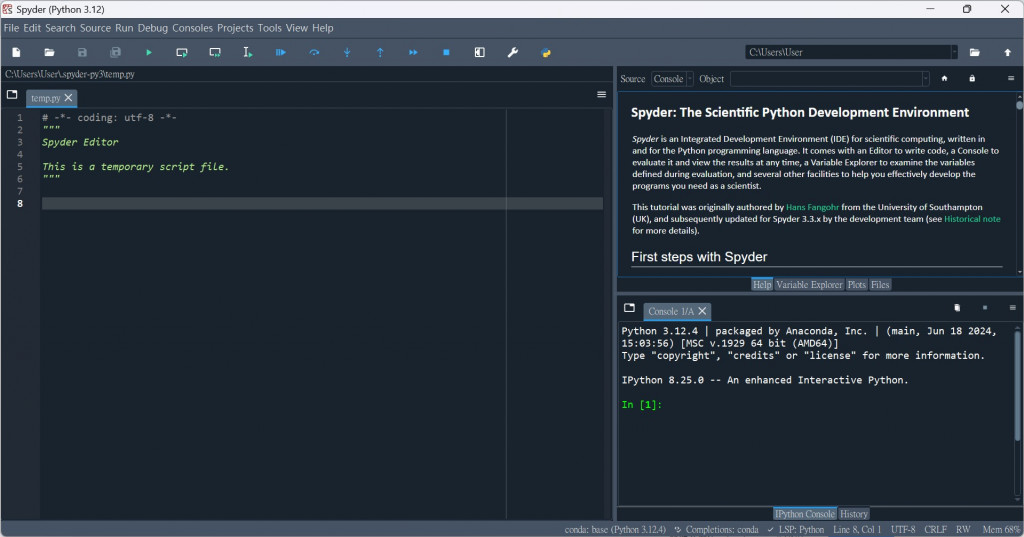This screenshot has width=1024, height=537.
Task: Run cell and advance icon
Action: (215, 52)
